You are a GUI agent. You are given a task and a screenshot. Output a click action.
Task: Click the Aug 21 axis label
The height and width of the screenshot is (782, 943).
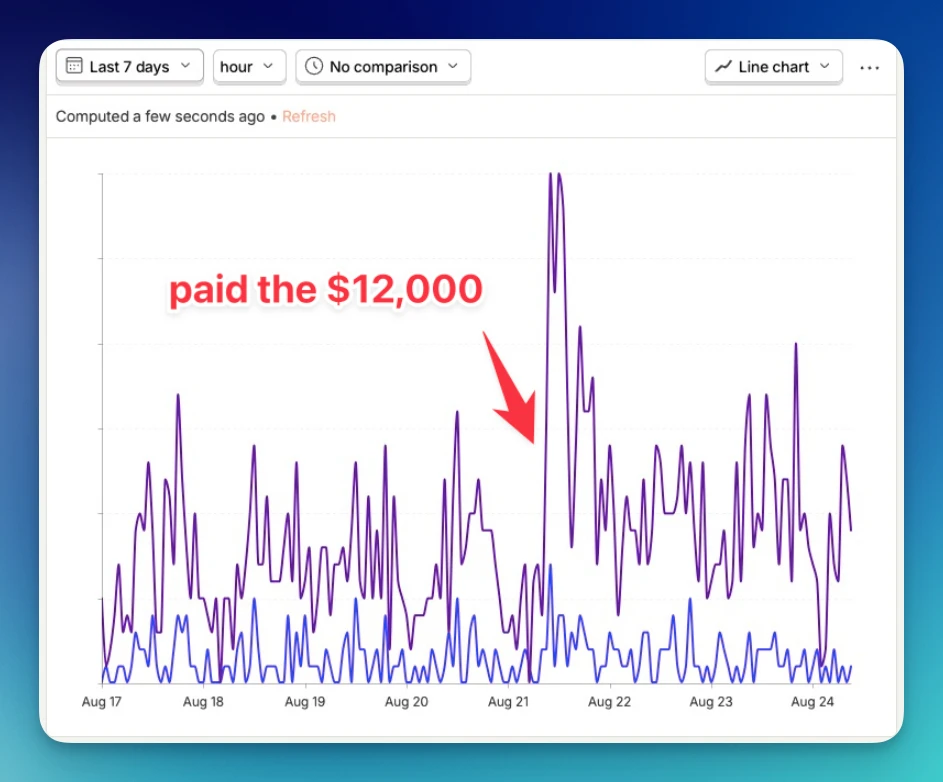pos(508,701)
